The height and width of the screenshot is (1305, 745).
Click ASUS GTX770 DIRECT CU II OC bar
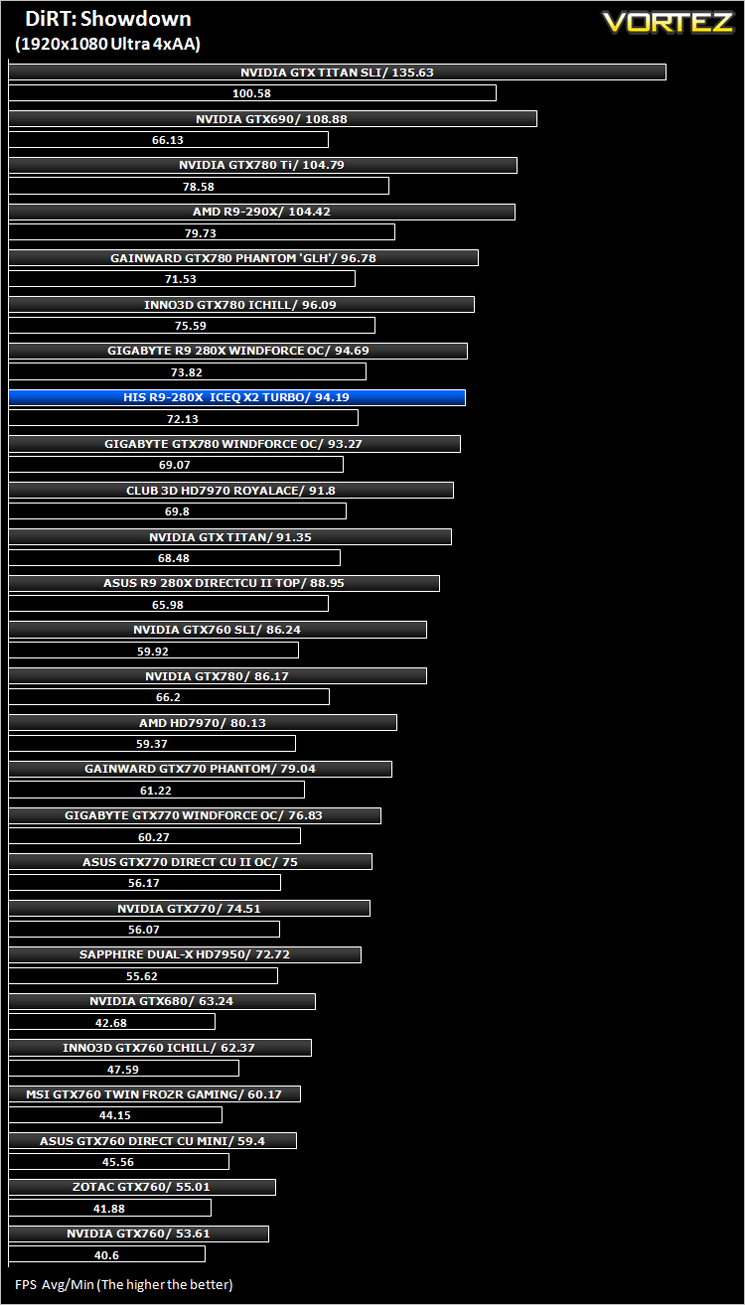click(190, 862)
